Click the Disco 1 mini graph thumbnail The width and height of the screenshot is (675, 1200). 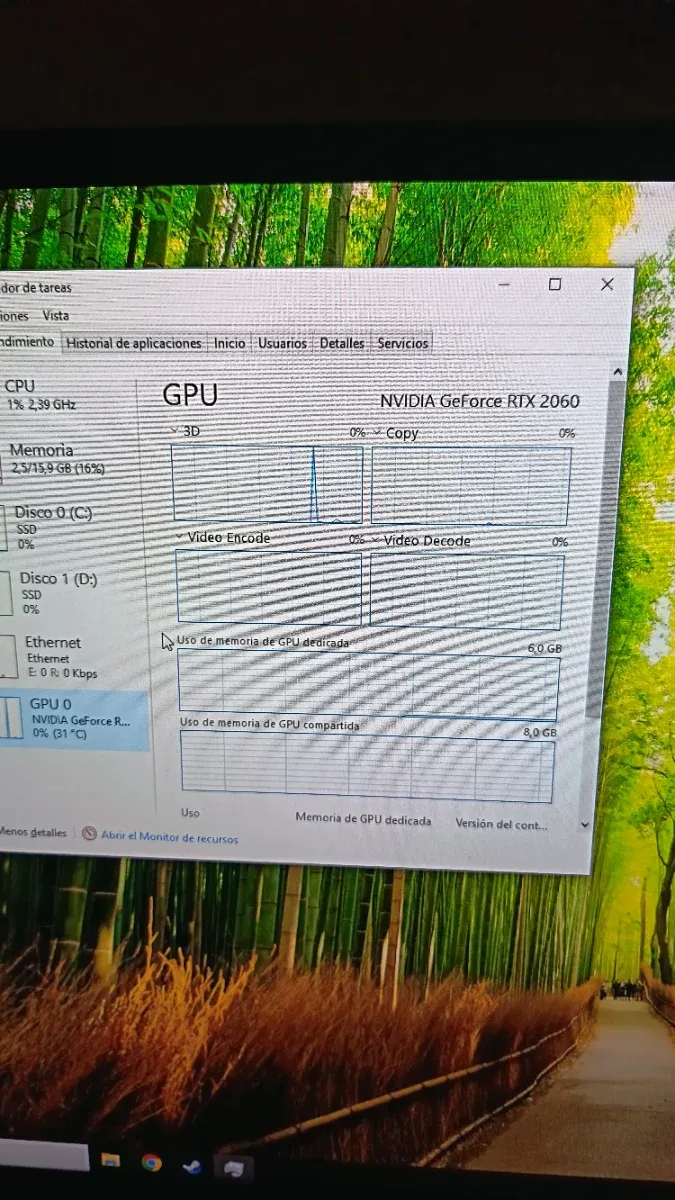pos(6,593)
